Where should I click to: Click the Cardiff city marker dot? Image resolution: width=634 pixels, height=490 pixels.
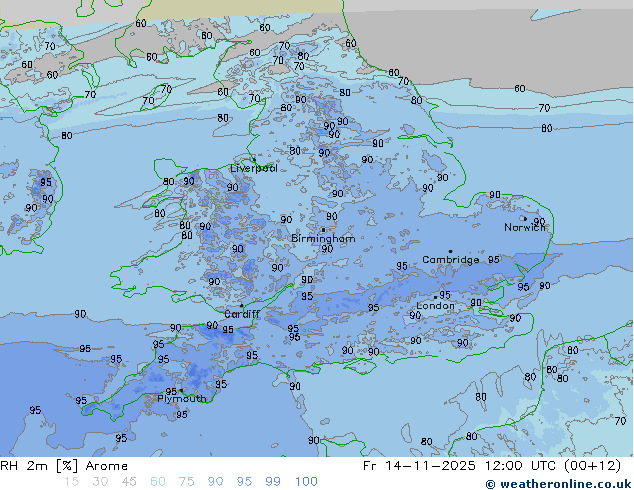point(240,305)
